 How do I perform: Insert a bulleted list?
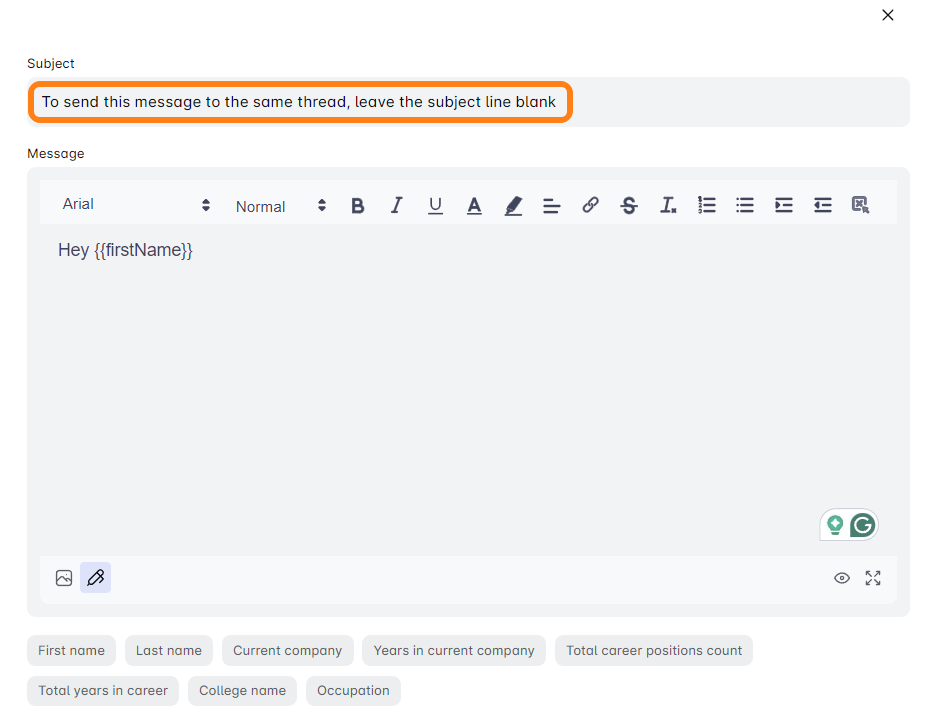tap(745, 206)
